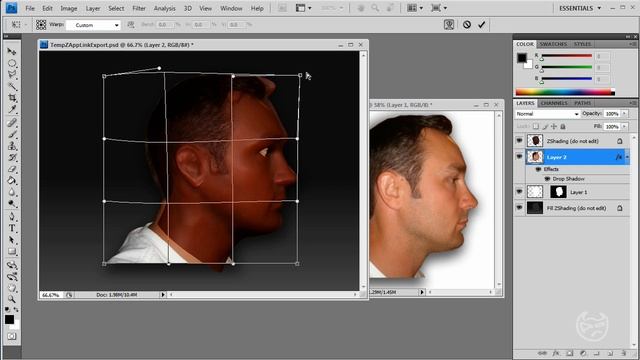Image resolution: width=640 pixels, height=360 pixels.
Task: Toggle lock position in Layers panel
Action: [554, 127]
